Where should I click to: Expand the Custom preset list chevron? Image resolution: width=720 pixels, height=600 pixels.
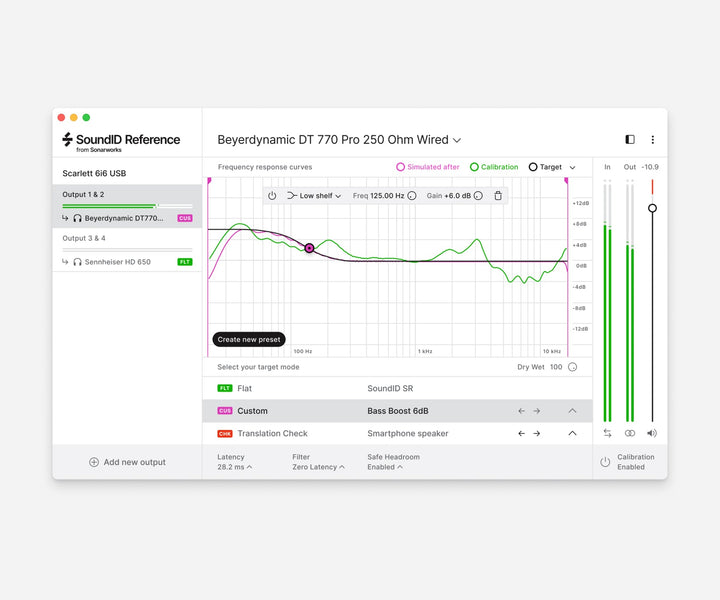point(572,411)
